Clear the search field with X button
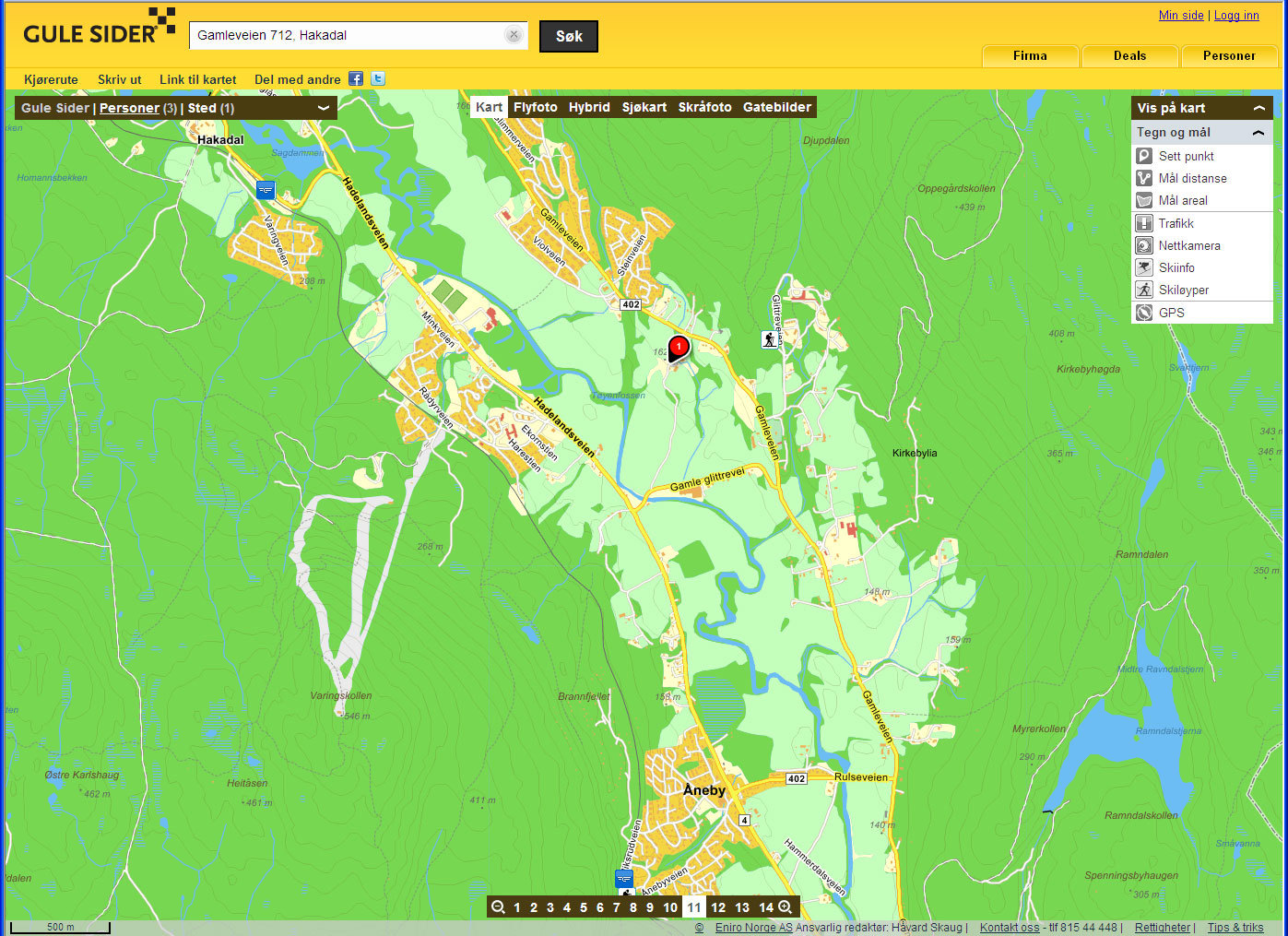 514,35
